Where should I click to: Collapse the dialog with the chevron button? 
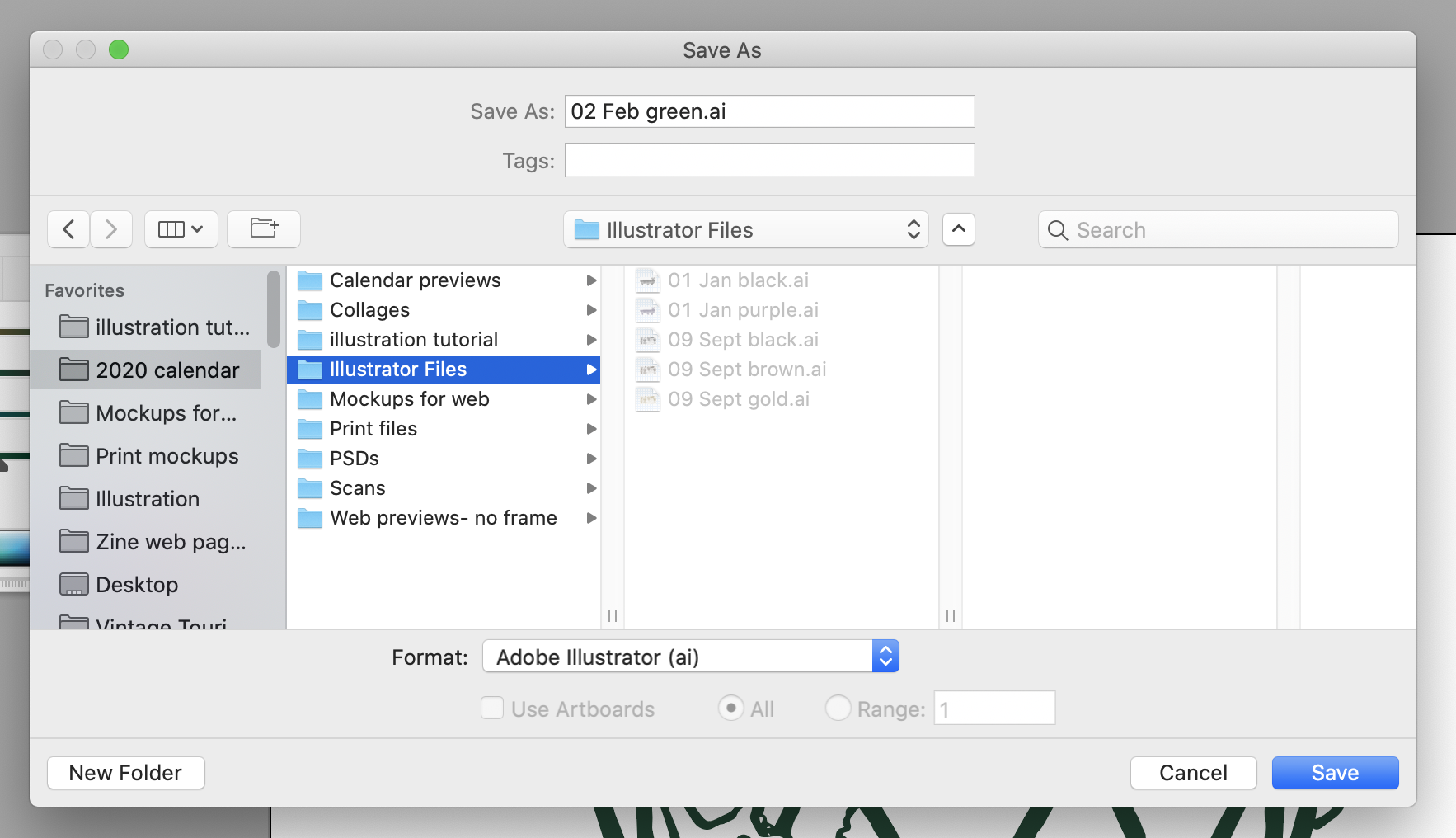pos(958,229)
